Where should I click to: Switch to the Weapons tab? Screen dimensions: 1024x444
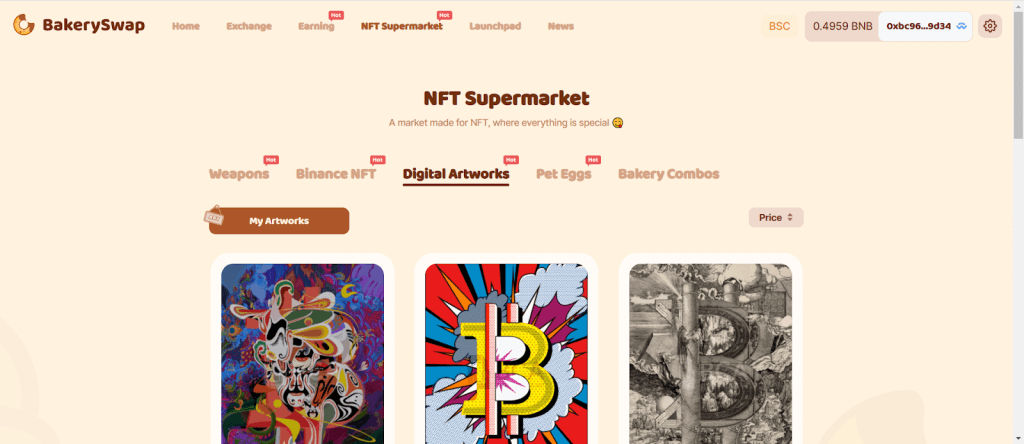coord(239,174)
